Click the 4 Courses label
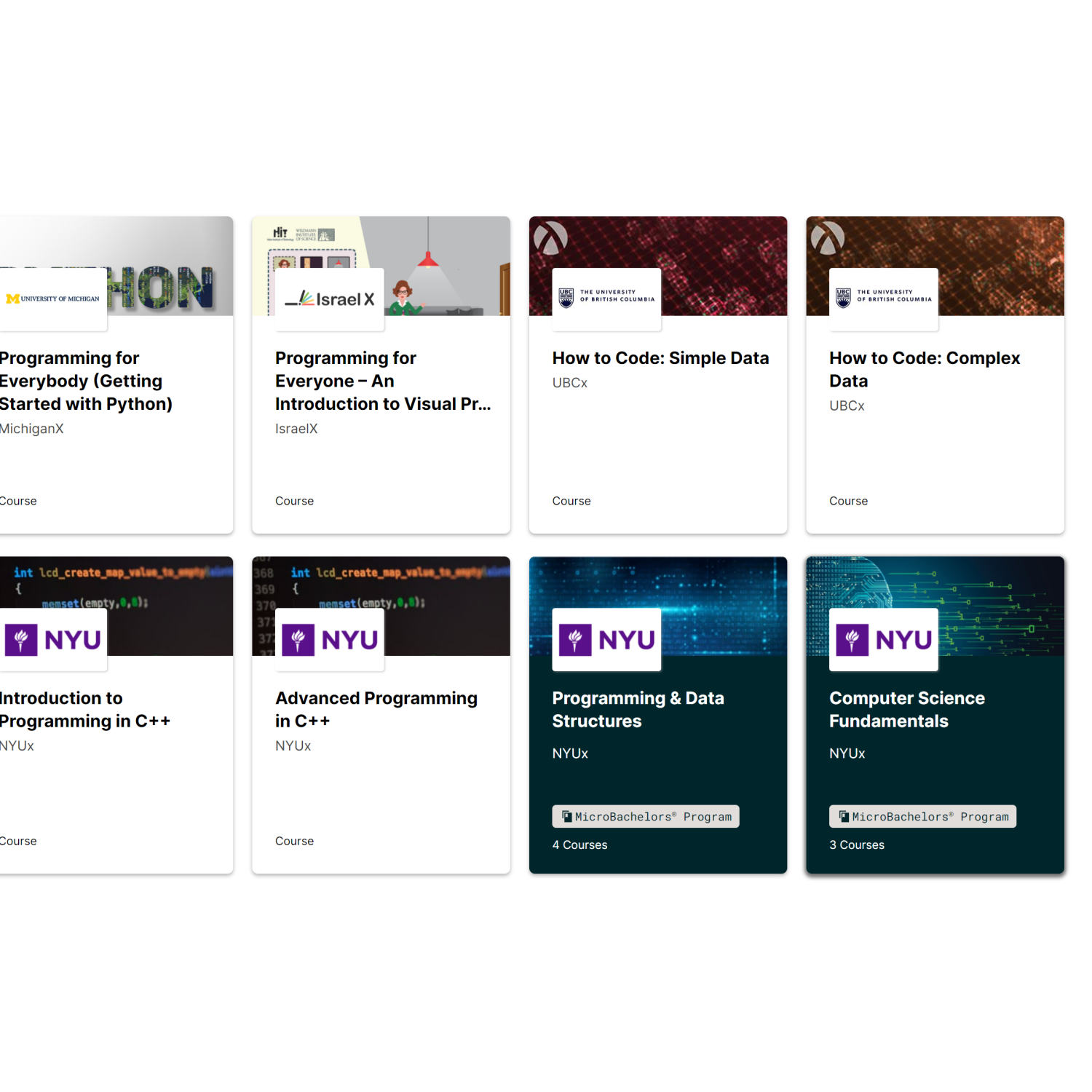The width and height of the screenshot is (1092, 1092). point(579,845)
